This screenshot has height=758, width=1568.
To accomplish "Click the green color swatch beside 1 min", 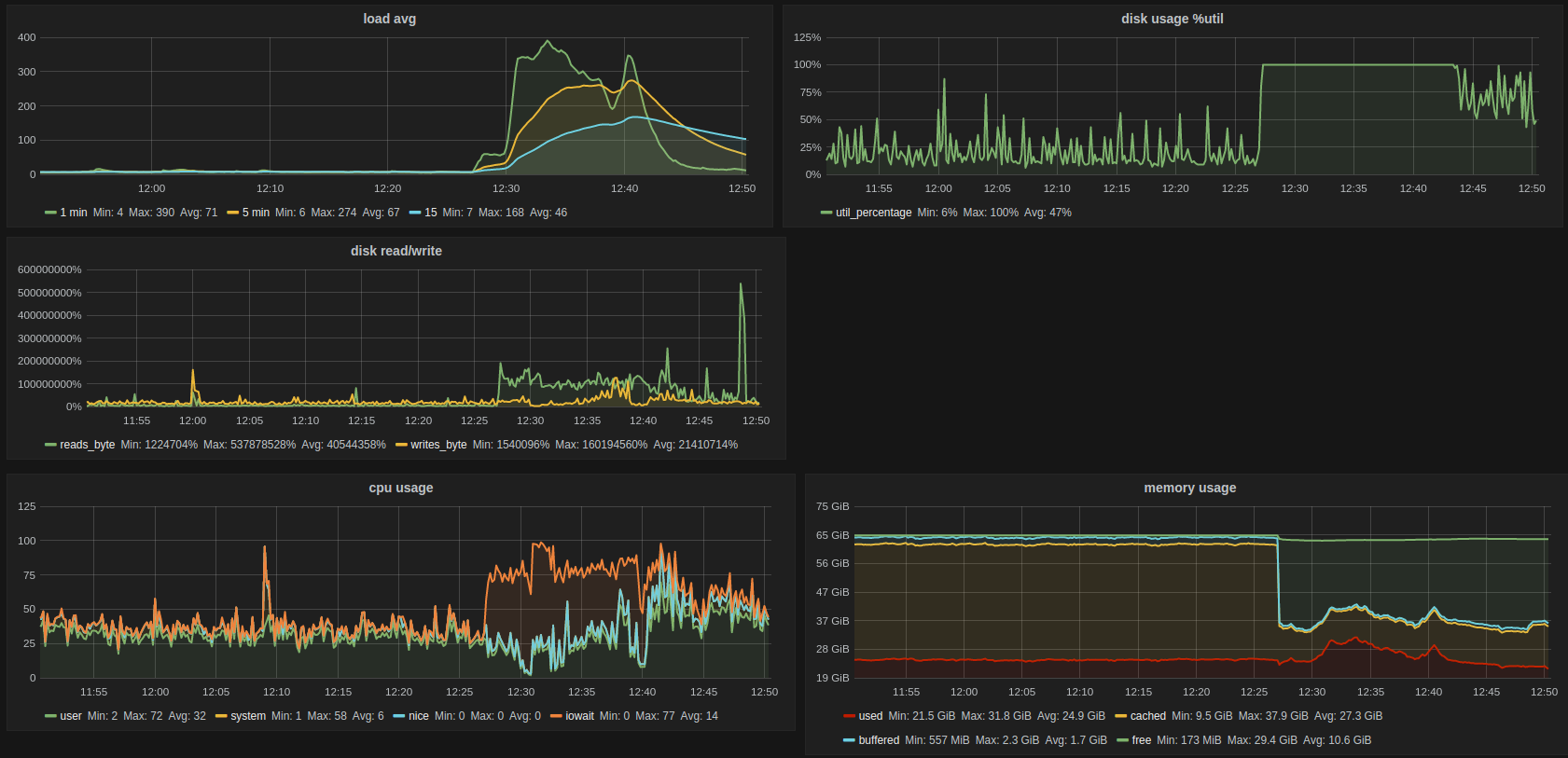I will click(50, 213).
